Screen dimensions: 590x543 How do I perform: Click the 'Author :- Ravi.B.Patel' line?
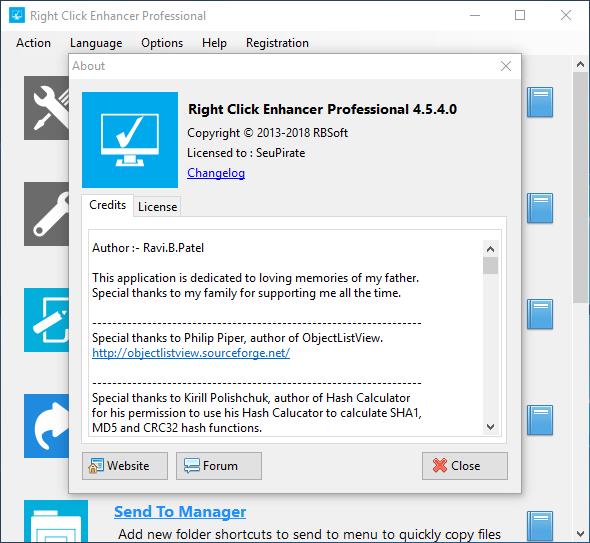point(148,248)
